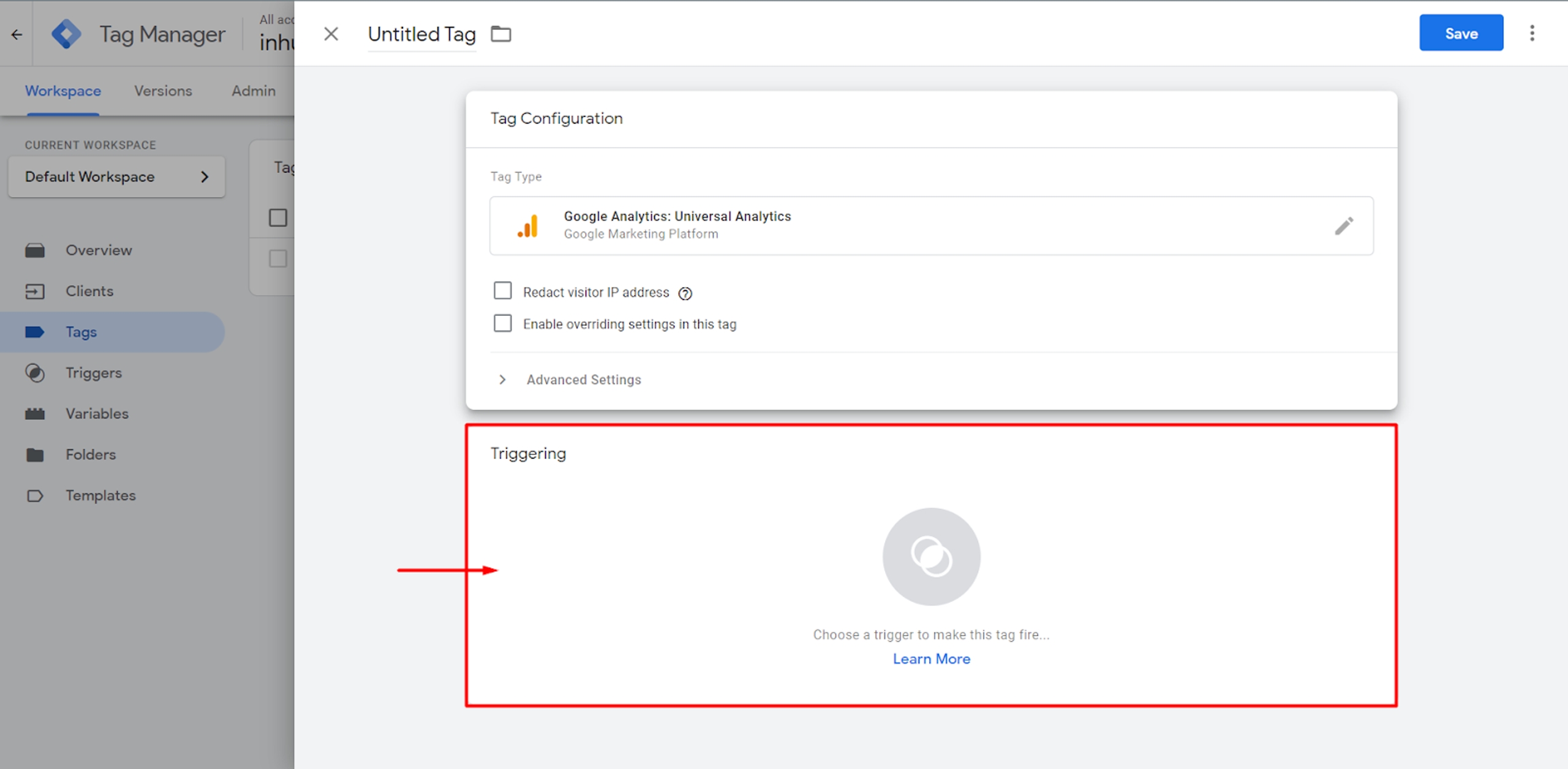Click the blue Save button
The width and height of the screenshot is (1568, 769).
coord(1461,33)
